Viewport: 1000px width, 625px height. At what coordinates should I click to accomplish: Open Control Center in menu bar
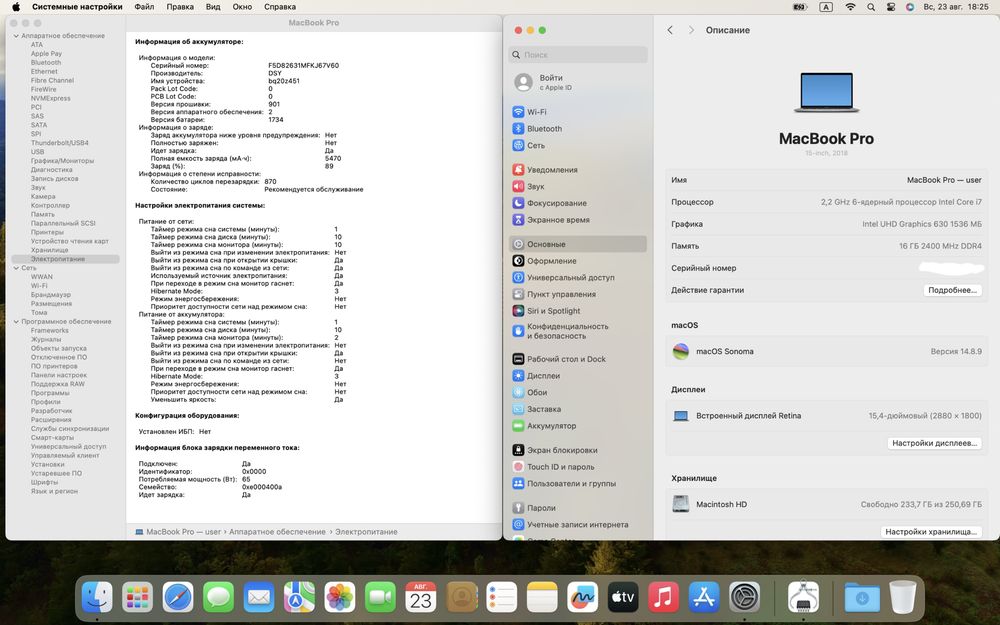click(x=890, y=7)
